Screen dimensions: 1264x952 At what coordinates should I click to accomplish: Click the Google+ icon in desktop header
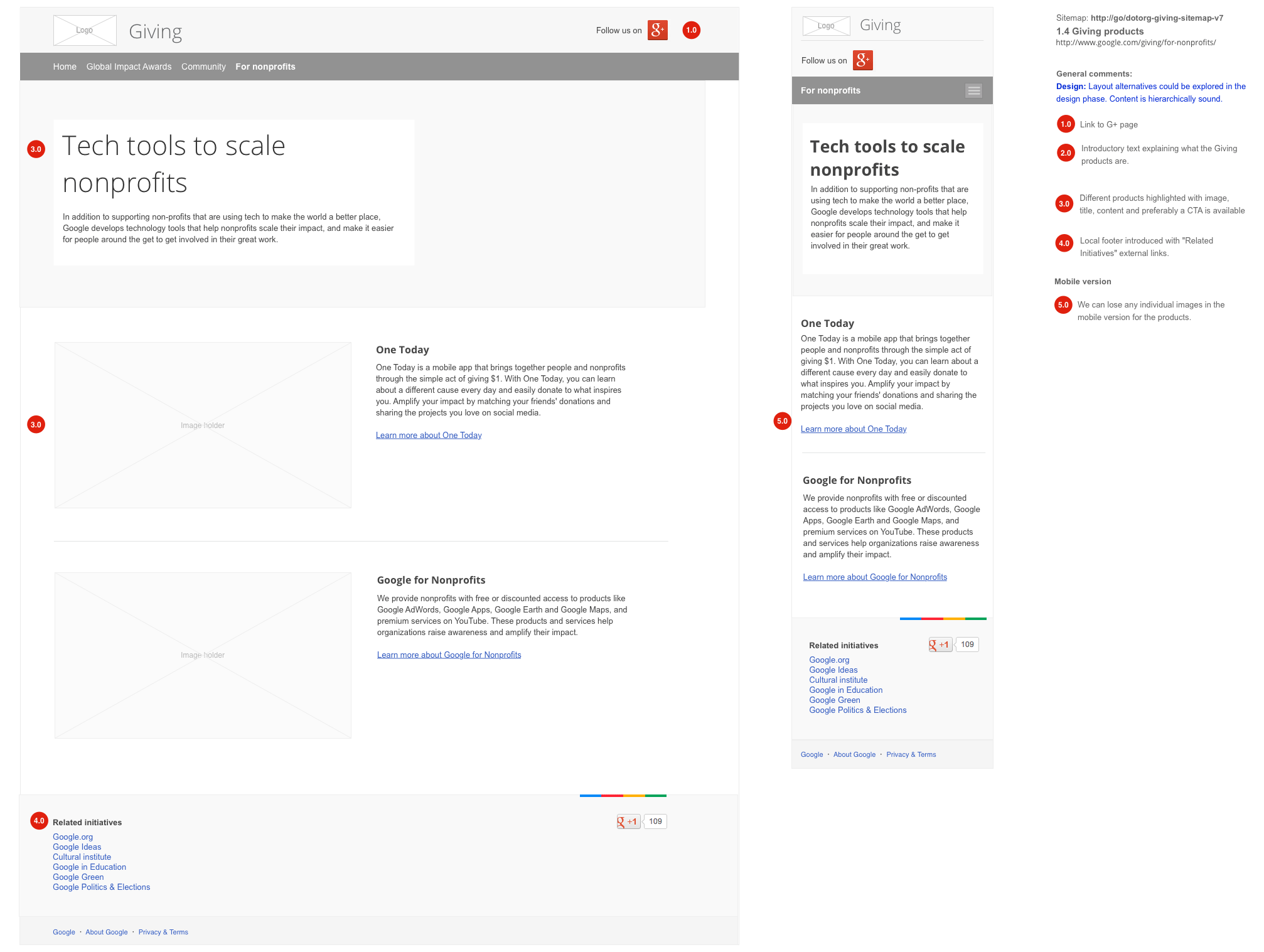(657, 30)
